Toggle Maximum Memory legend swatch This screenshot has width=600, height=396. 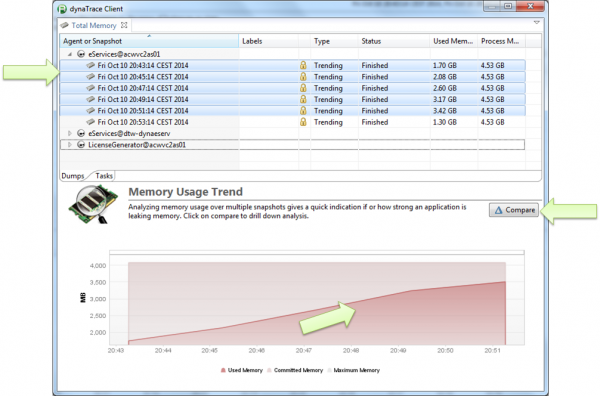click(329, 370)
